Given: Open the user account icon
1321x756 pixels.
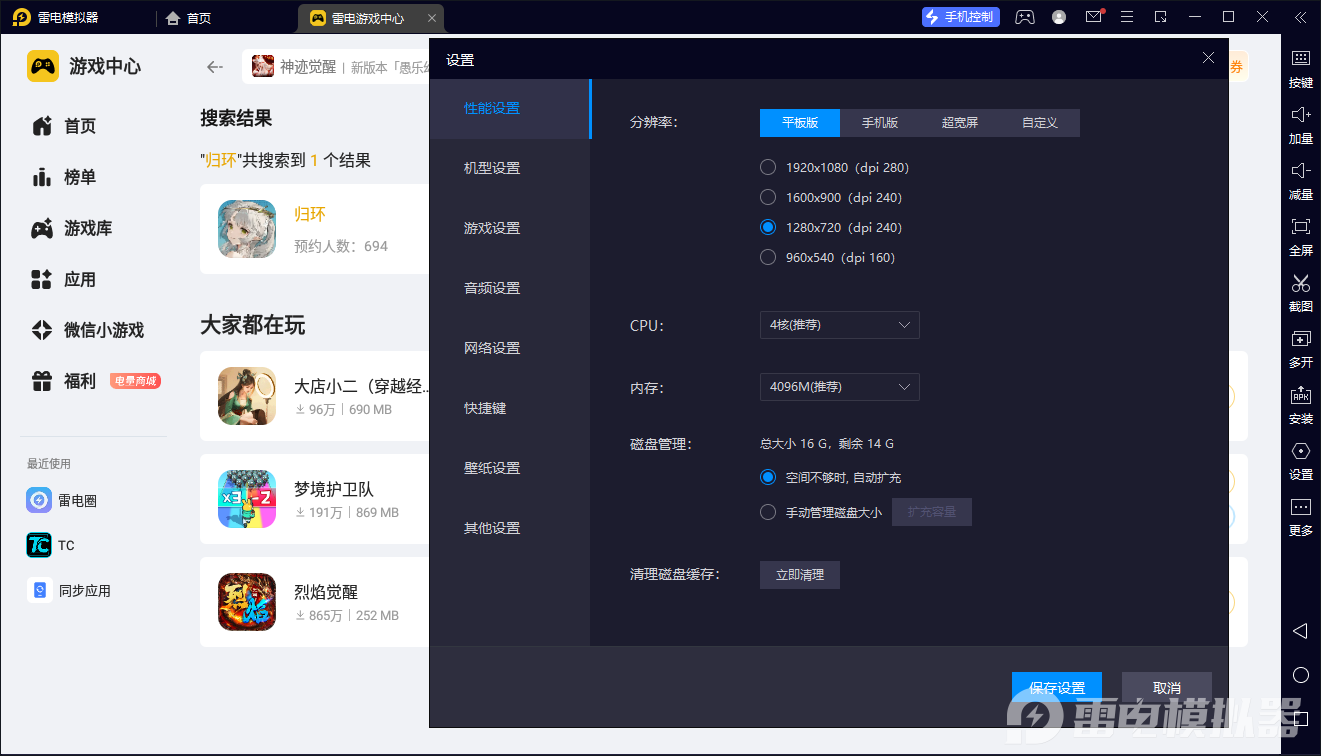Looking at the screenshot, I should pyautogui.click(x=1059, y=17).
